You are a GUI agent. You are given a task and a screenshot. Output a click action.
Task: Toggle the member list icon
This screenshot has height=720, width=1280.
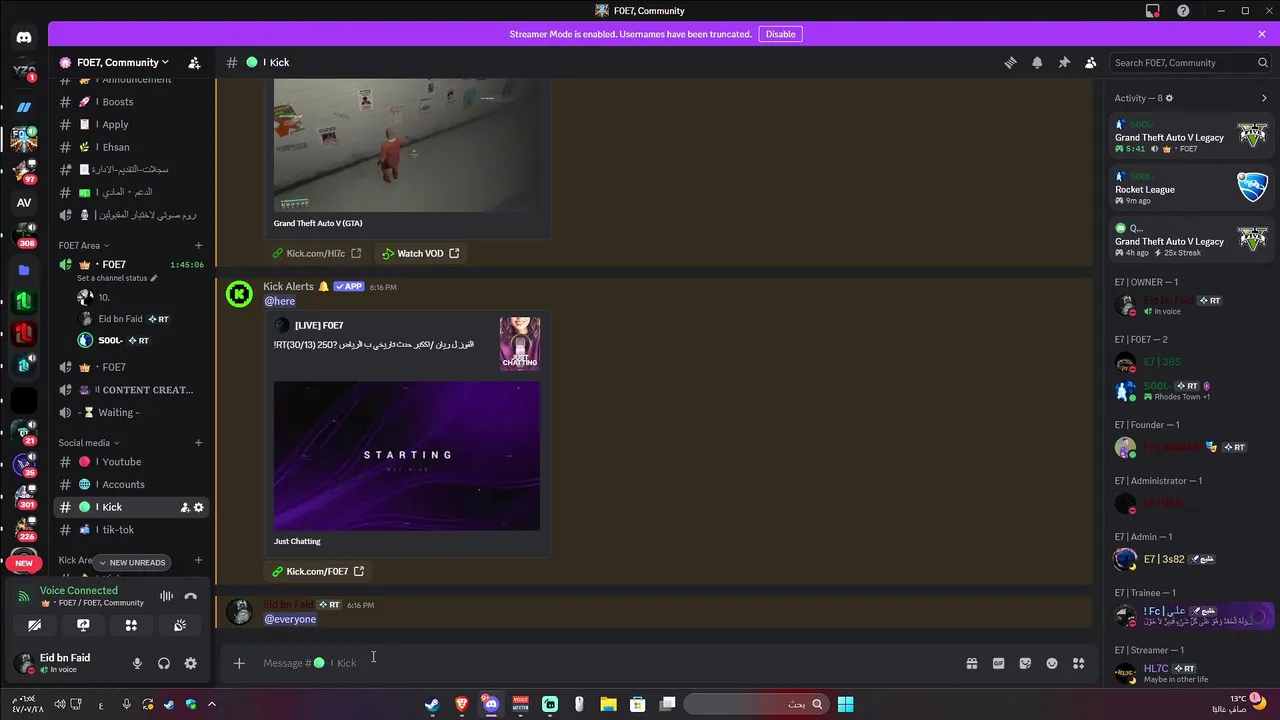coord(1091,62)
